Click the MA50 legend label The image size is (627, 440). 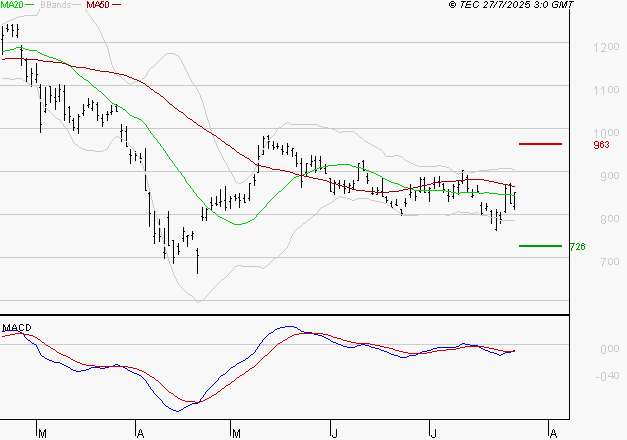tap(98, 5)
